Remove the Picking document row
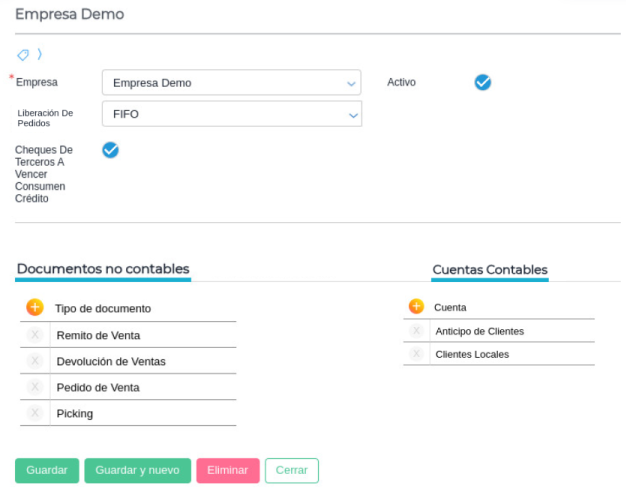626x491 pixels. (x=35, y=413)
